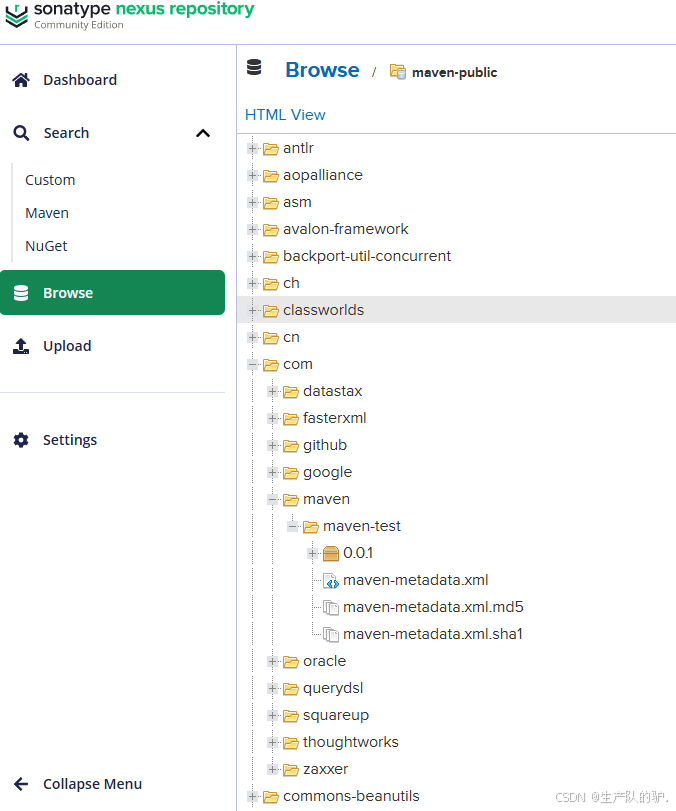Collapse the maven-test node
This screenshot has height=811, width=676.
tap(293, 527)
